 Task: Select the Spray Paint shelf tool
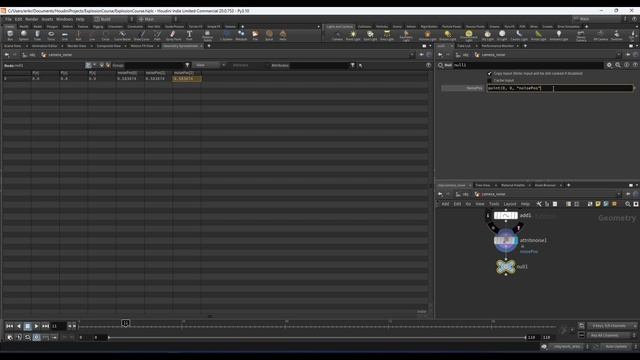point(173,36)
